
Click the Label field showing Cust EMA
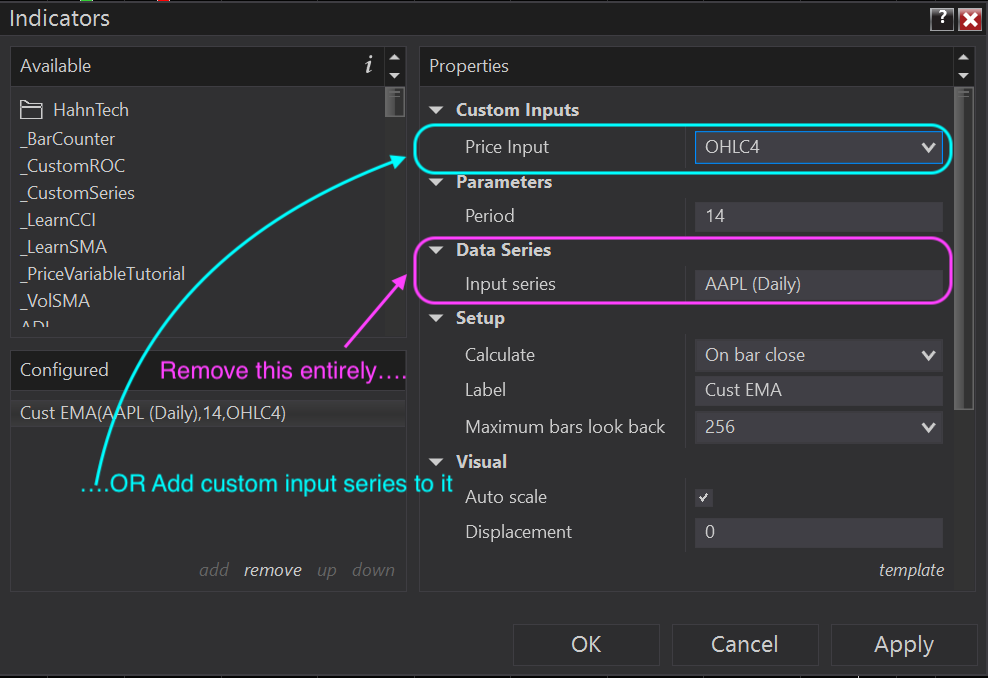[819, 390]
